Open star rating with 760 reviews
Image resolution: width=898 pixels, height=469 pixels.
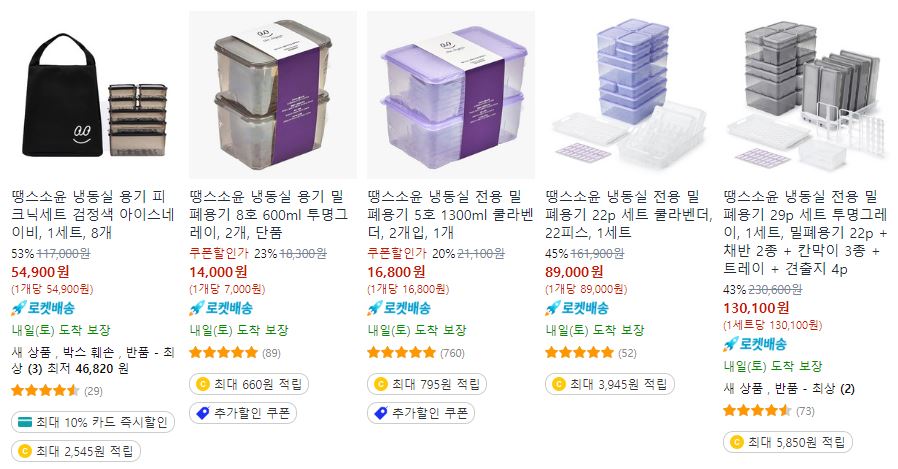(x=416, y=353)
